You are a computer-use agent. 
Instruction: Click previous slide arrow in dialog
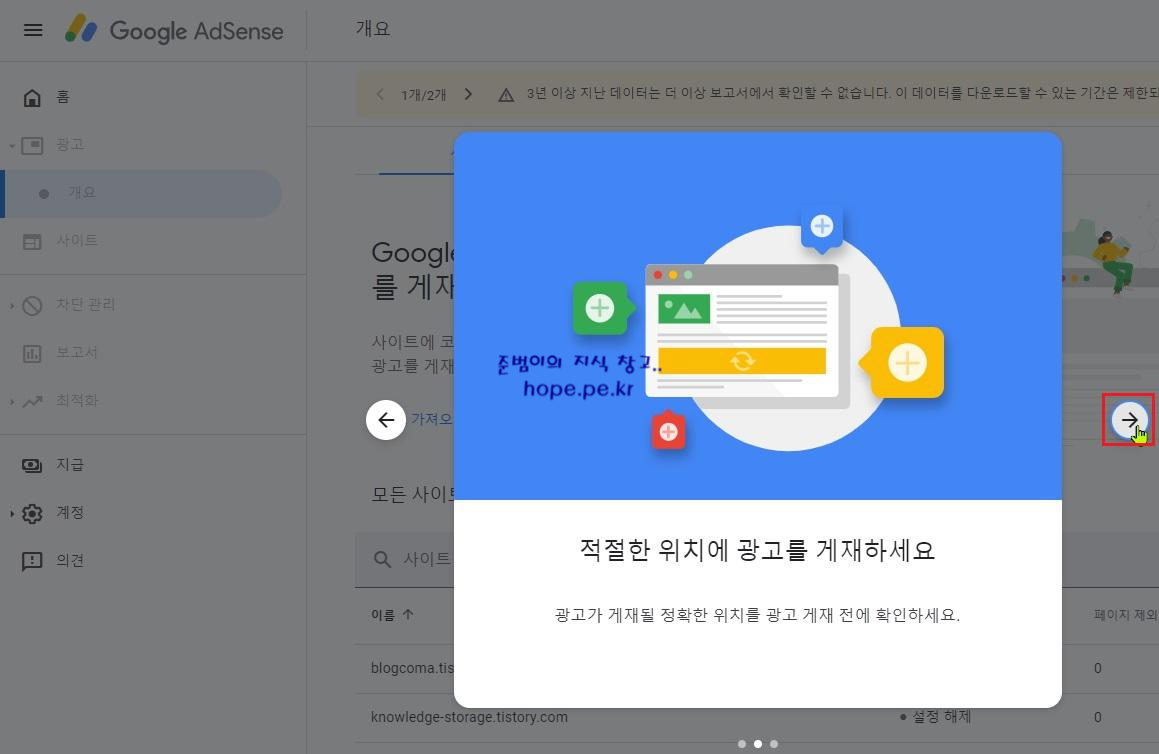coord(386,420)
